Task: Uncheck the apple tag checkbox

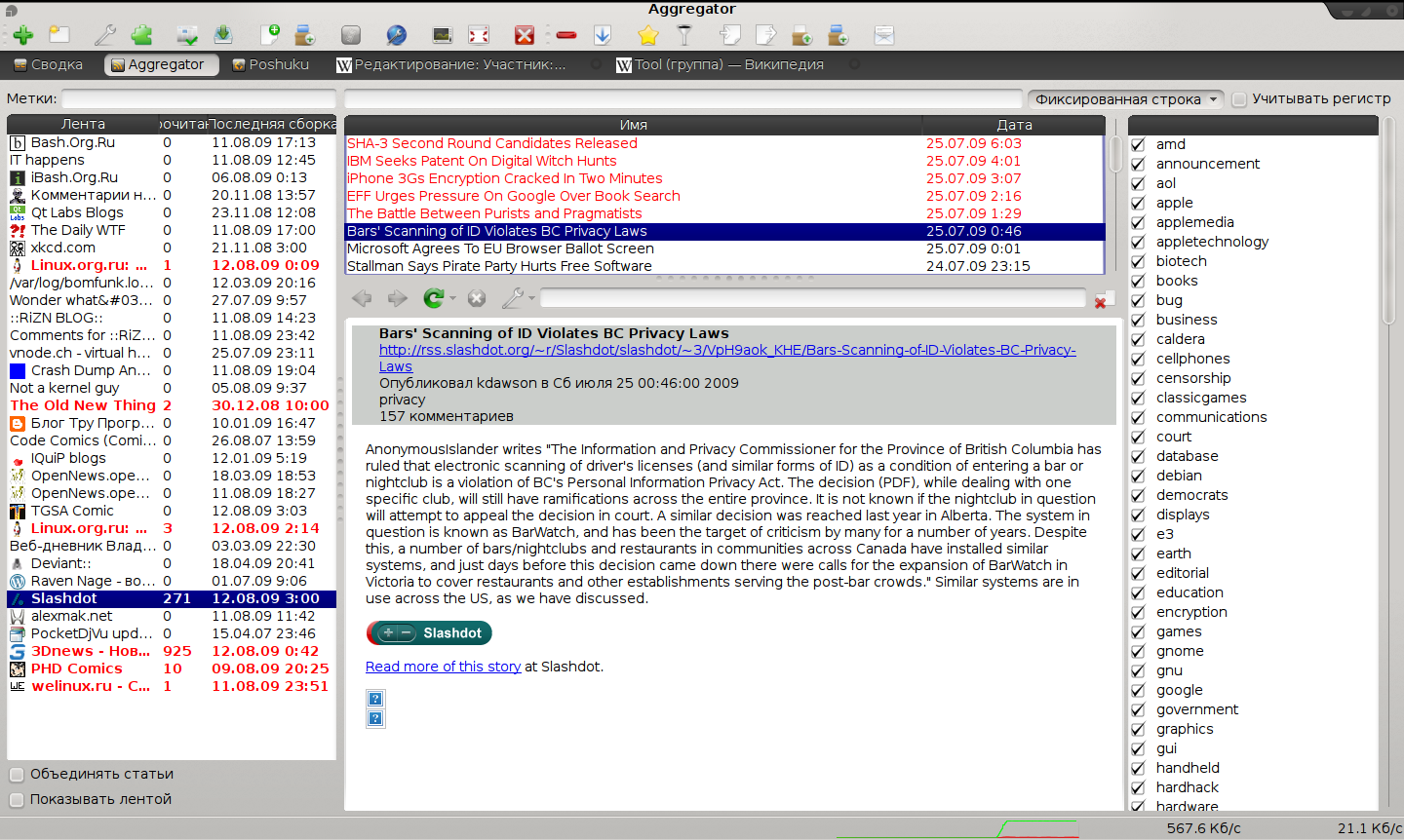Action: 1138,203
